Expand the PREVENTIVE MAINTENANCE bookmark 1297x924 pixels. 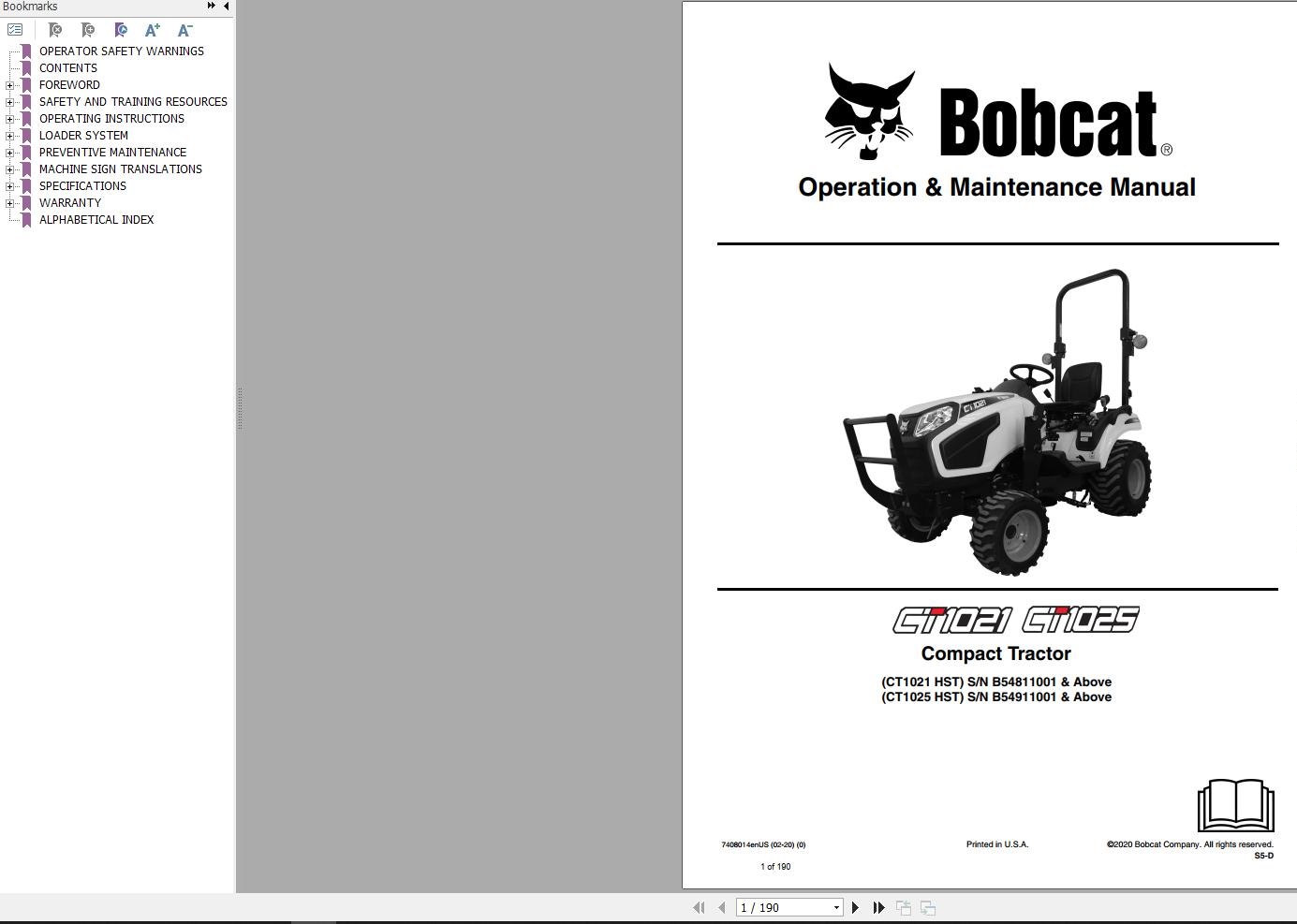pos(9,153)
